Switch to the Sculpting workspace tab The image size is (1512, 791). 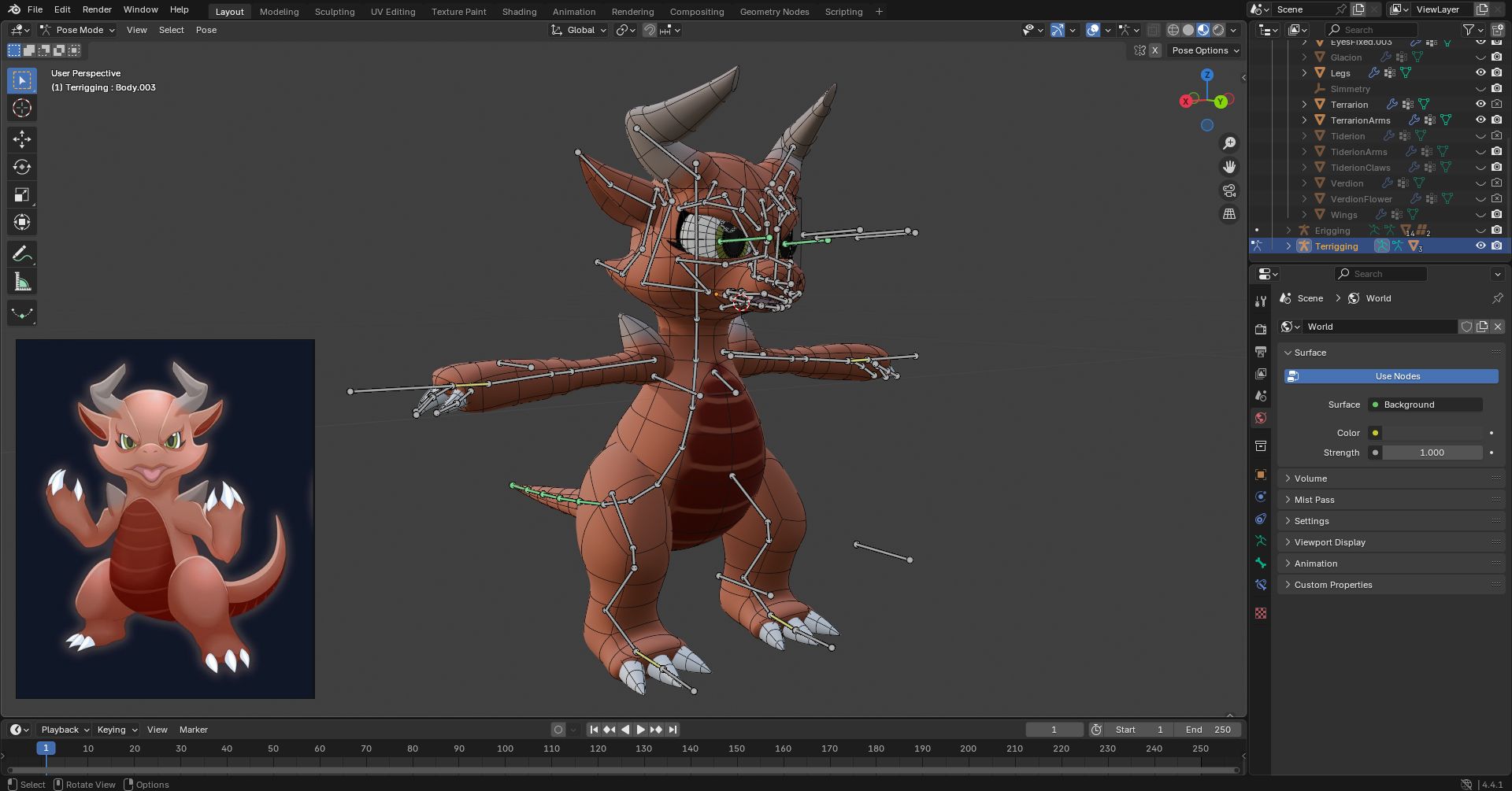click(x=335, y=12)
